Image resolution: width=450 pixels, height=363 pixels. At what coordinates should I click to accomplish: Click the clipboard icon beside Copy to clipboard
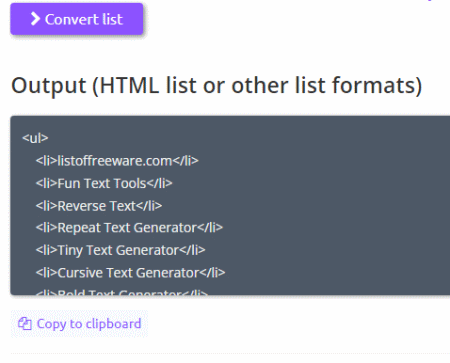[x=25, y=324]
